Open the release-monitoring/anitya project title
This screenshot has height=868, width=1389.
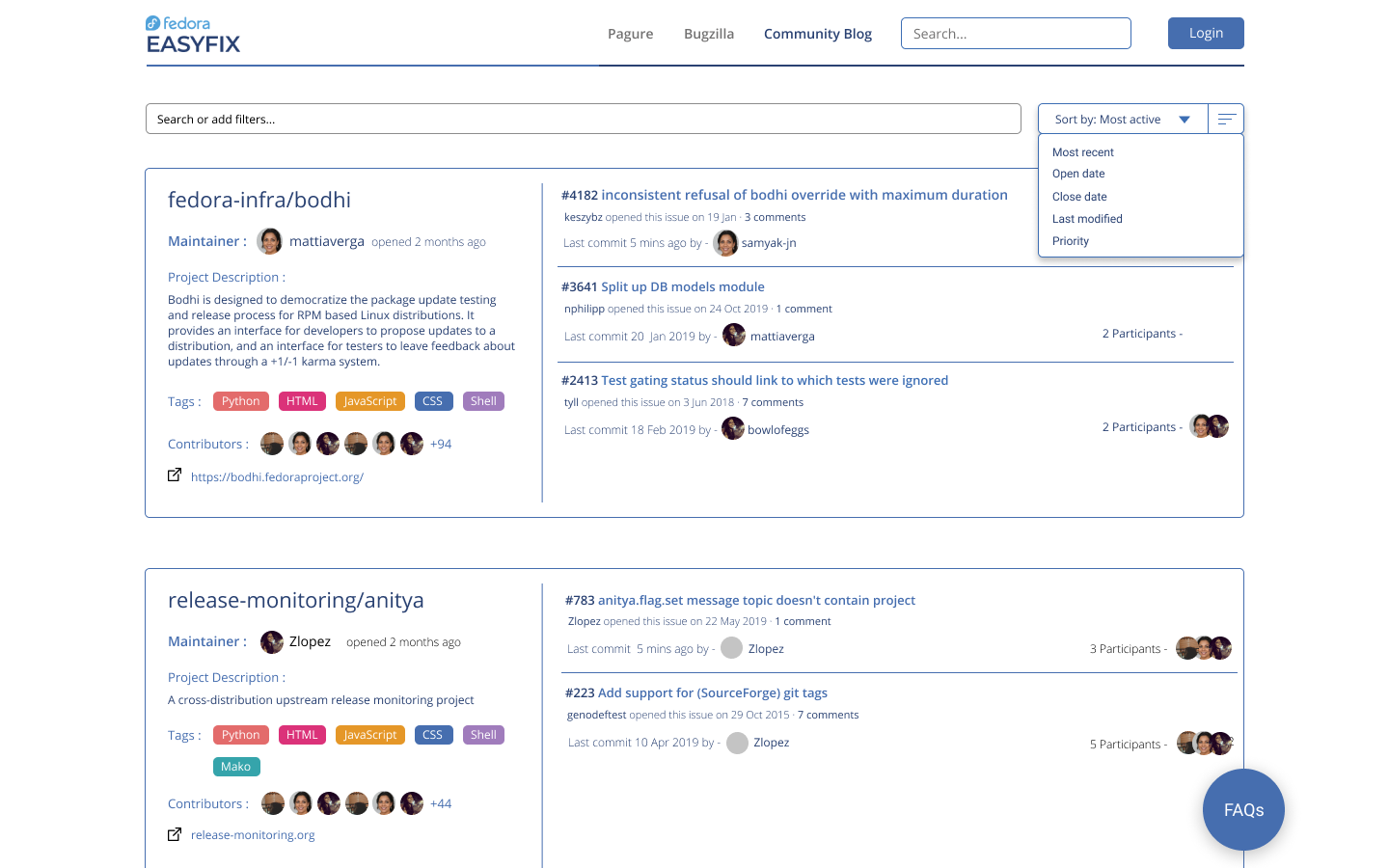(x=296, y=600)
